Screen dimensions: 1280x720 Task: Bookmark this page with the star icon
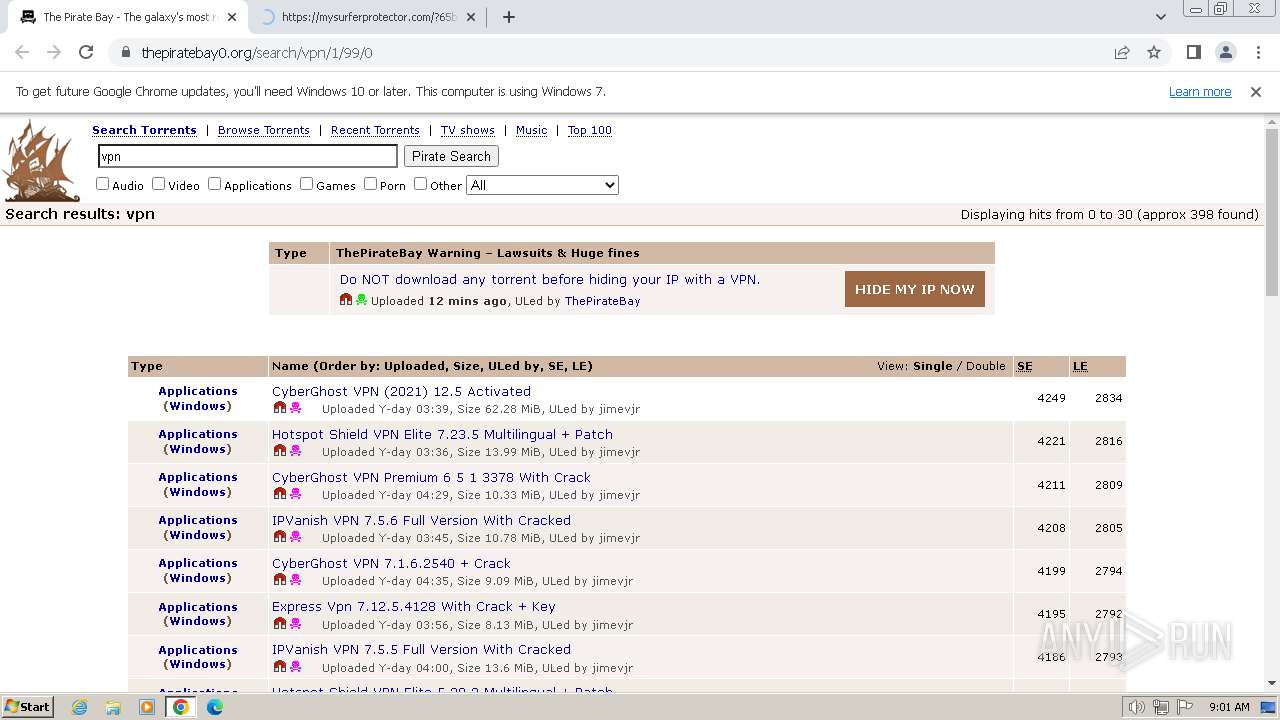tap(1154, 52)
